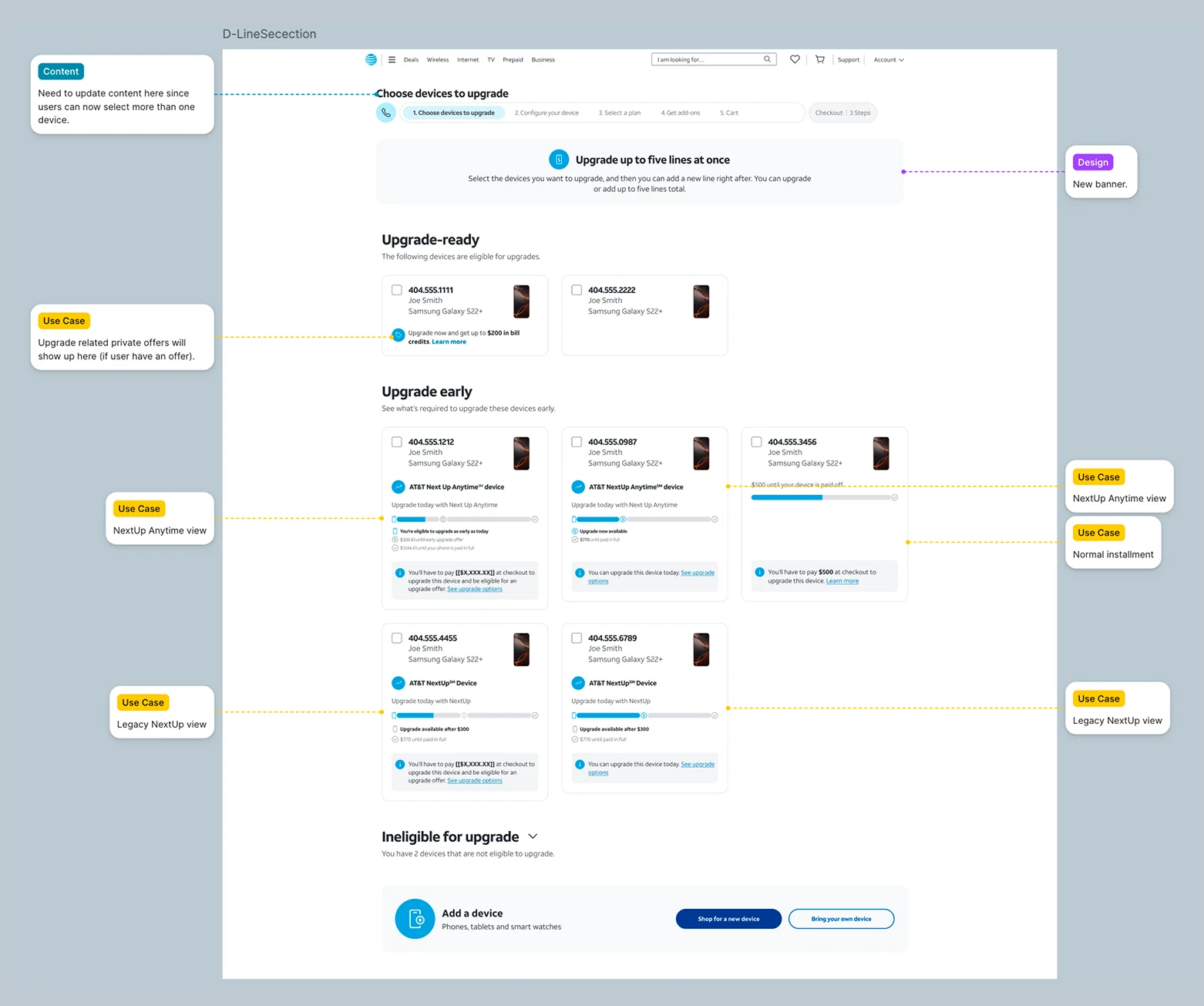Go to step 5 Cart
This screenshot has width=1204, height=1006.
pyautogui.click(x=729, y=113)
